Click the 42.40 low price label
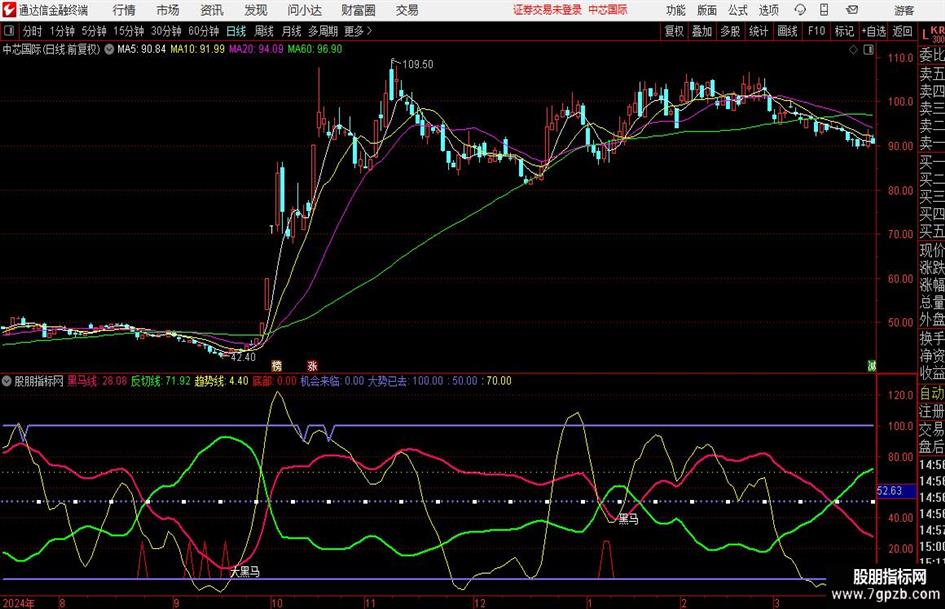The width and height of the screenshot is (945, 609). pos(243,357)
